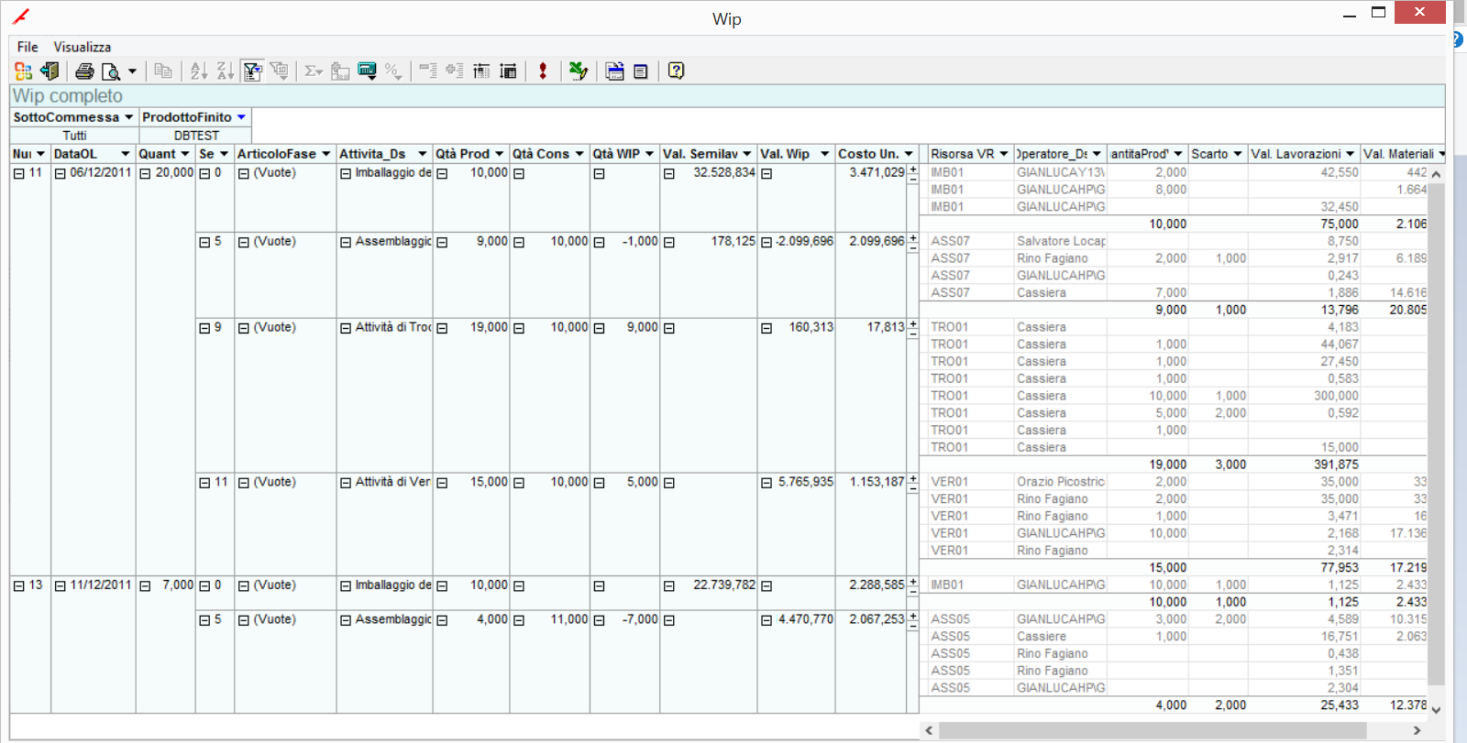Click the Show As percent icon
Image resolution: width=1467 pixels, height=743 pixels.
[x=393, y=71]
